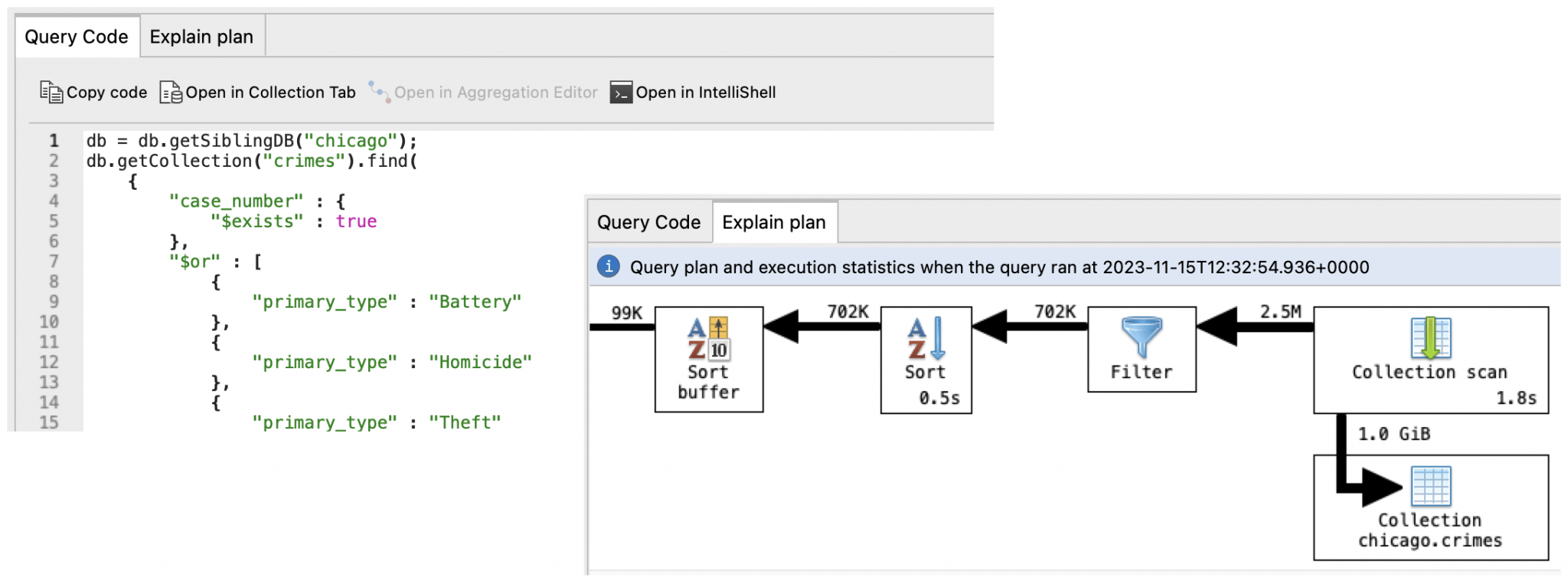The width and height of the screenshot is (1568, 581).
Task: Select the Sort buffer node in explain diagram
Action: [x=707, y=358]
